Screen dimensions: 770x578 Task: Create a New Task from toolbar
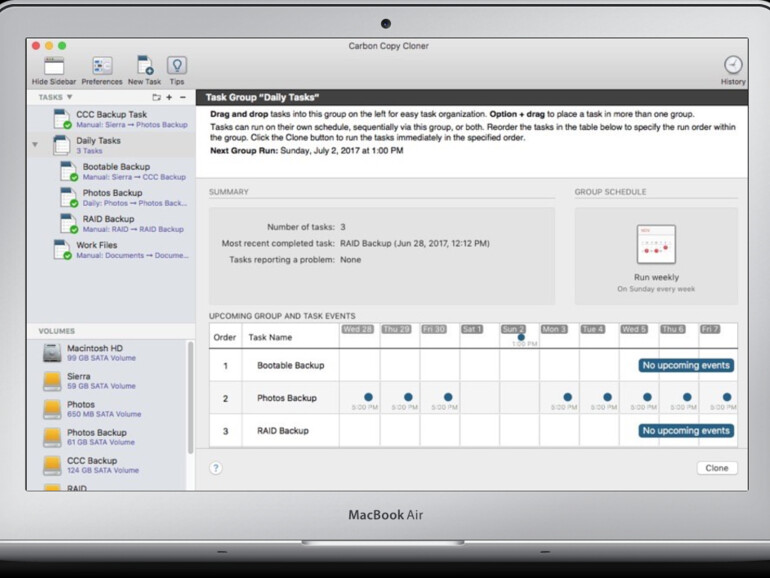coord(145,65)
